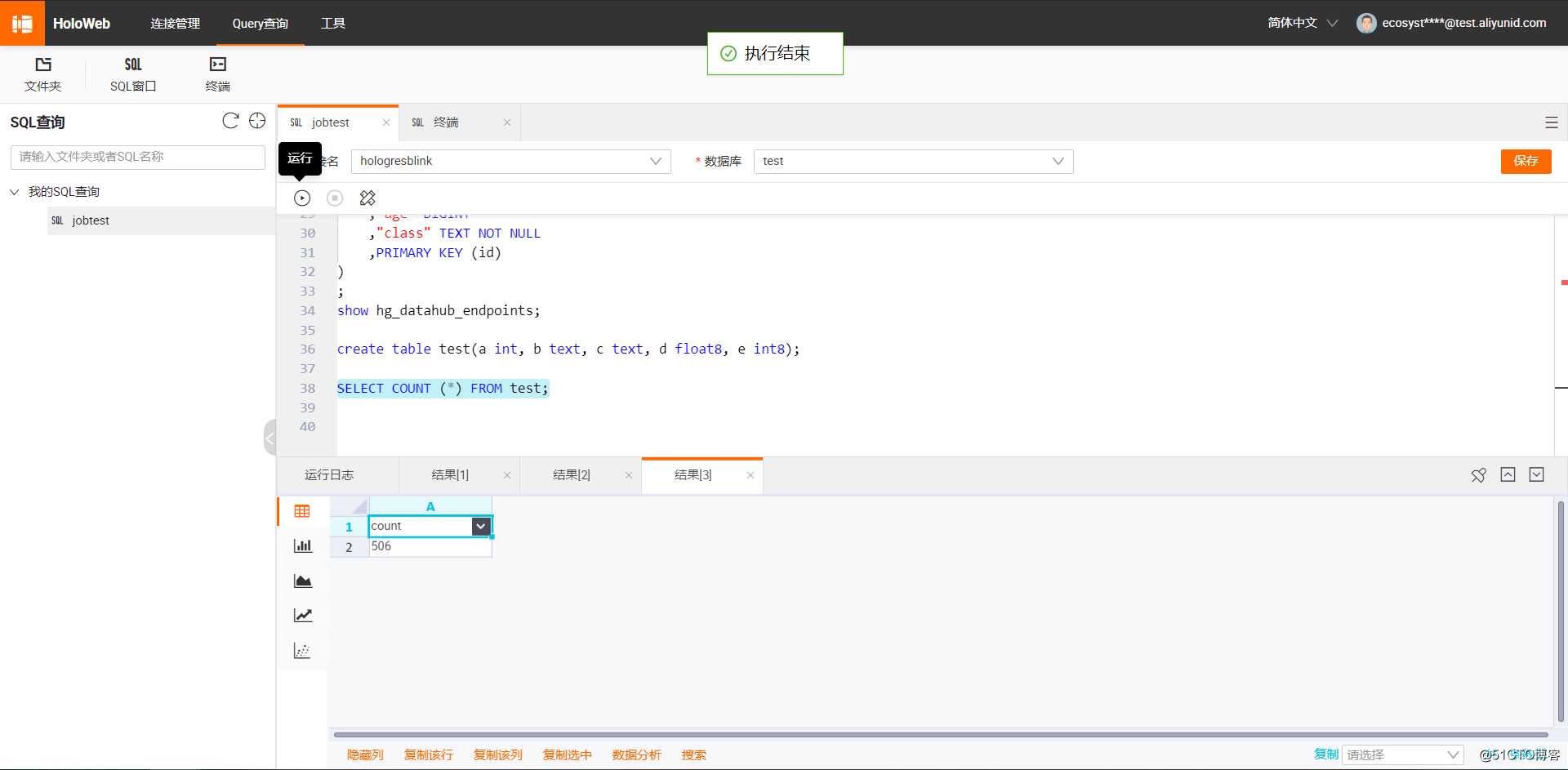Viewport: 1568px width, 770px height.
Task: Click the 隐藏列 link
Action: pos(365,755)
